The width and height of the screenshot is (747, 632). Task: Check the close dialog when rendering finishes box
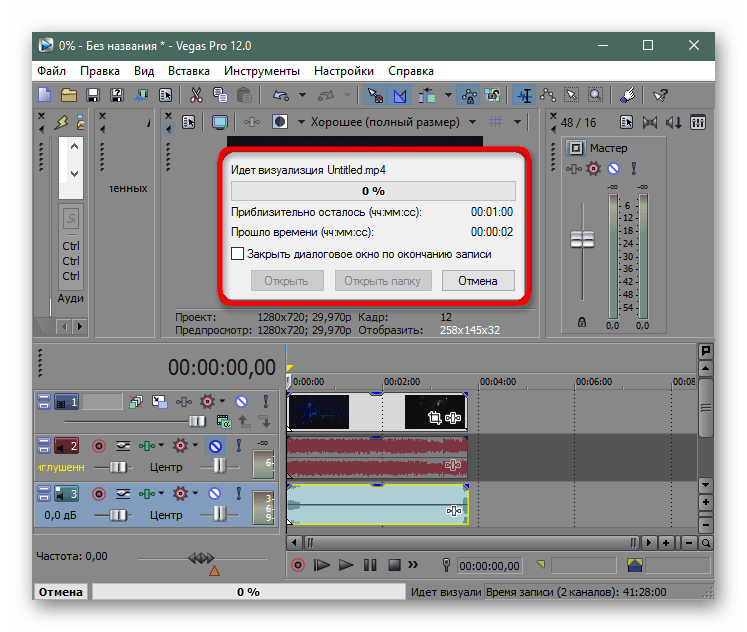(238, 254)
